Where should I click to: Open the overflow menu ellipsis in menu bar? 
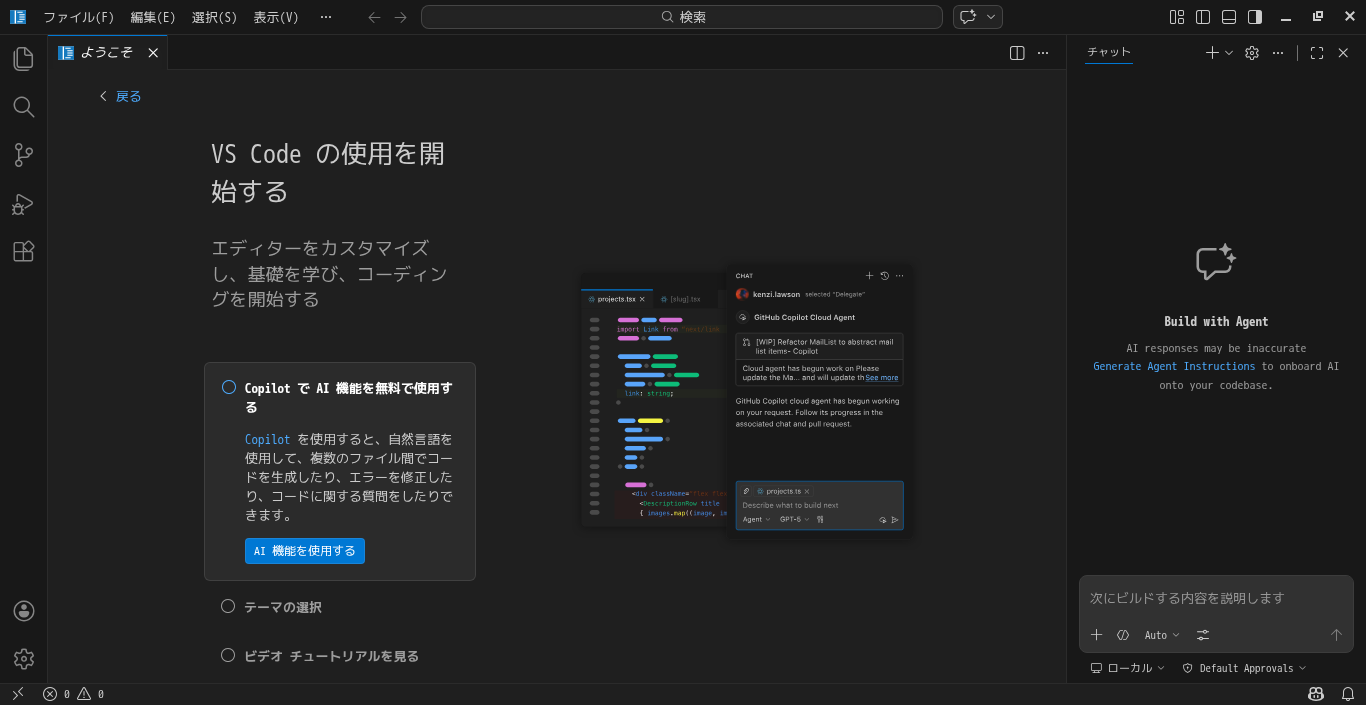point(326,17)
